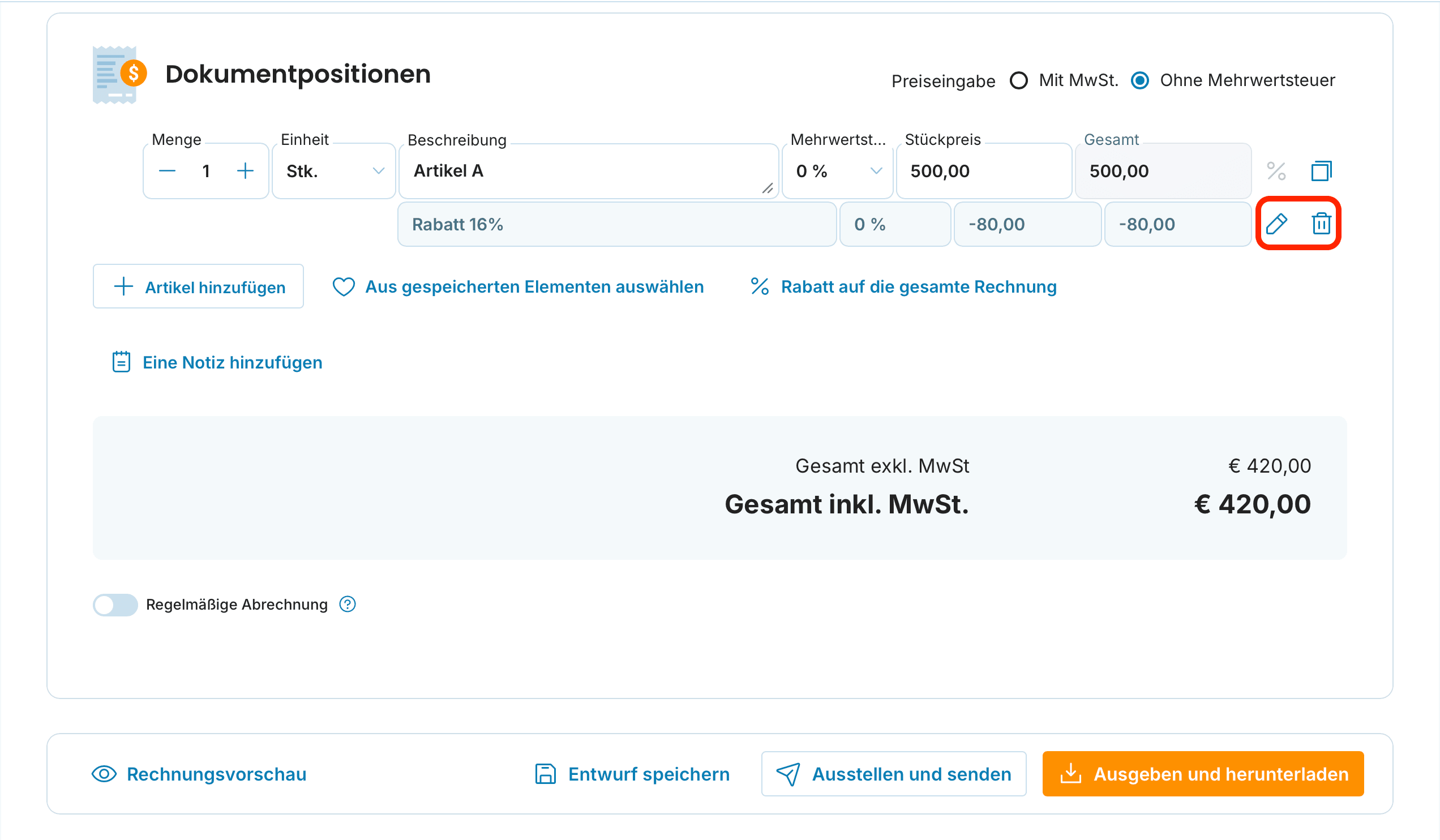The height and width of the screenshot is (840, 1440).
Task: Open help icon next to Regelmäßige Abrechnung
Action: (x=348, y=604)
